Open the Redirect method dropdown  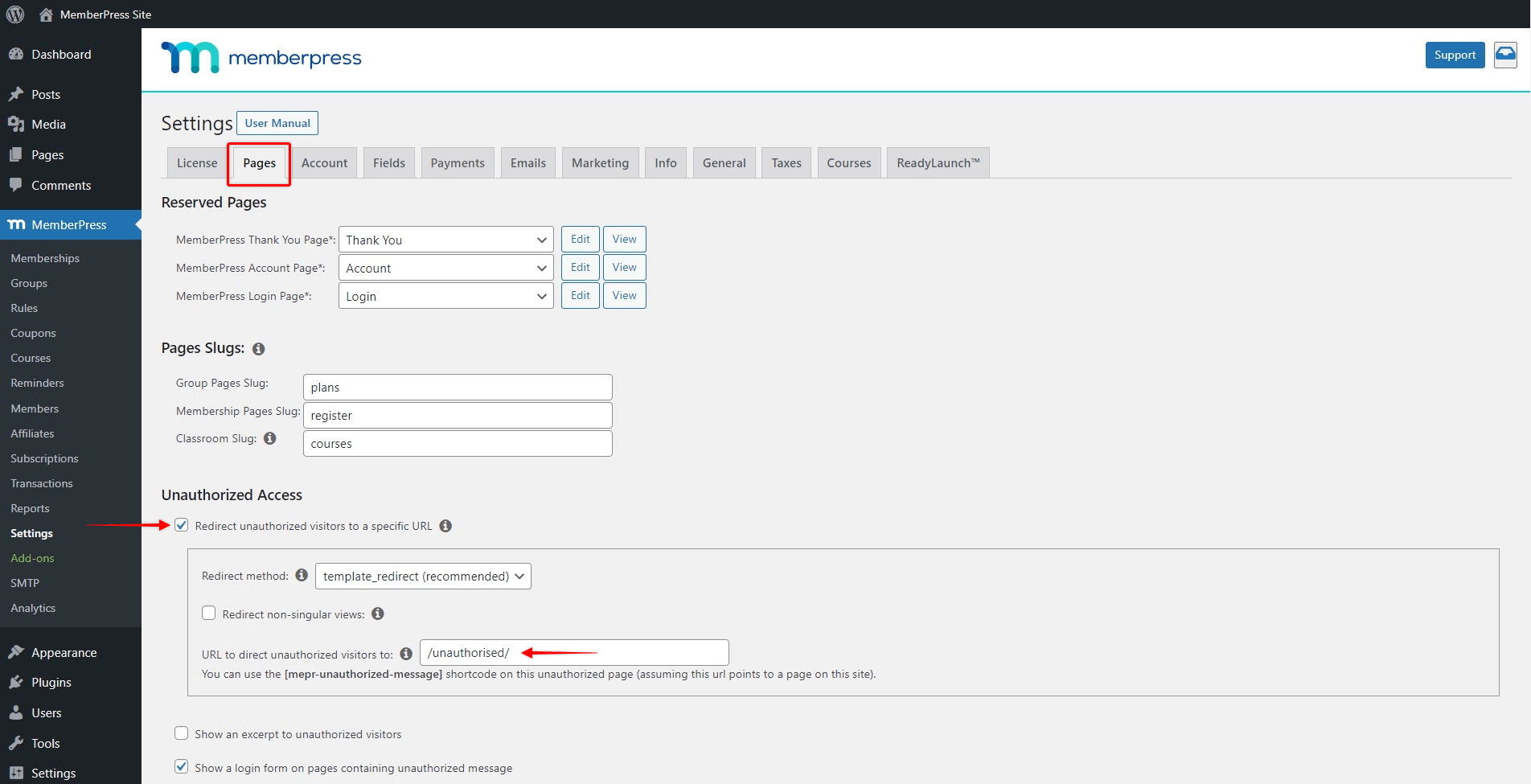pos(423,576)
